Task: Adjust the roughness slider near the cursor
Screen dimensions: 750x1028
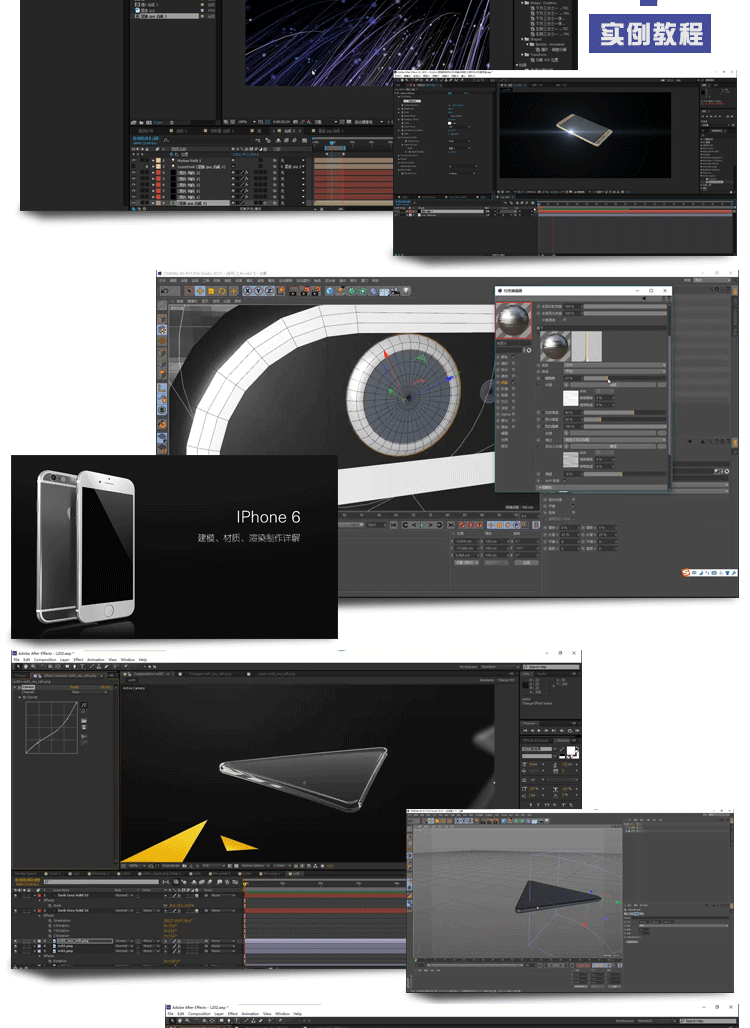Action: (625, 378)
